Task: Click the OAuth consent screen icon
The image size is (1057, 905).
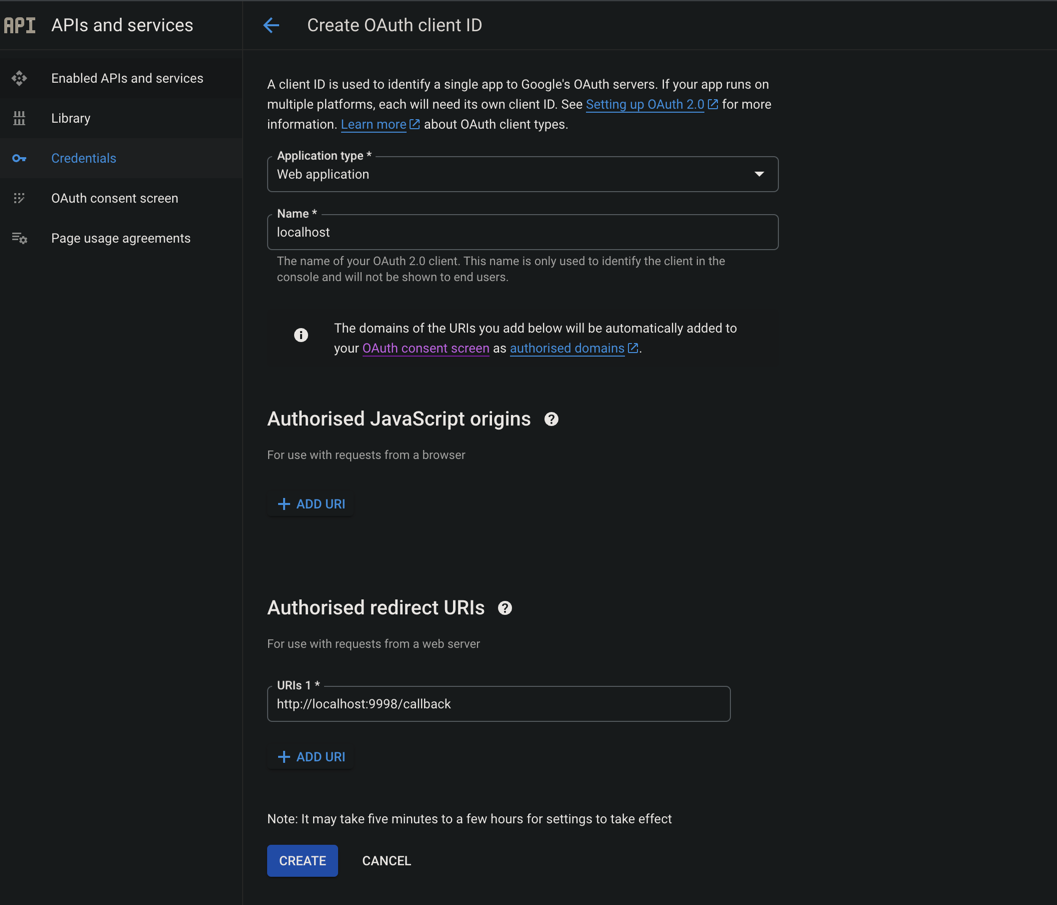Action: coord(20,198)
